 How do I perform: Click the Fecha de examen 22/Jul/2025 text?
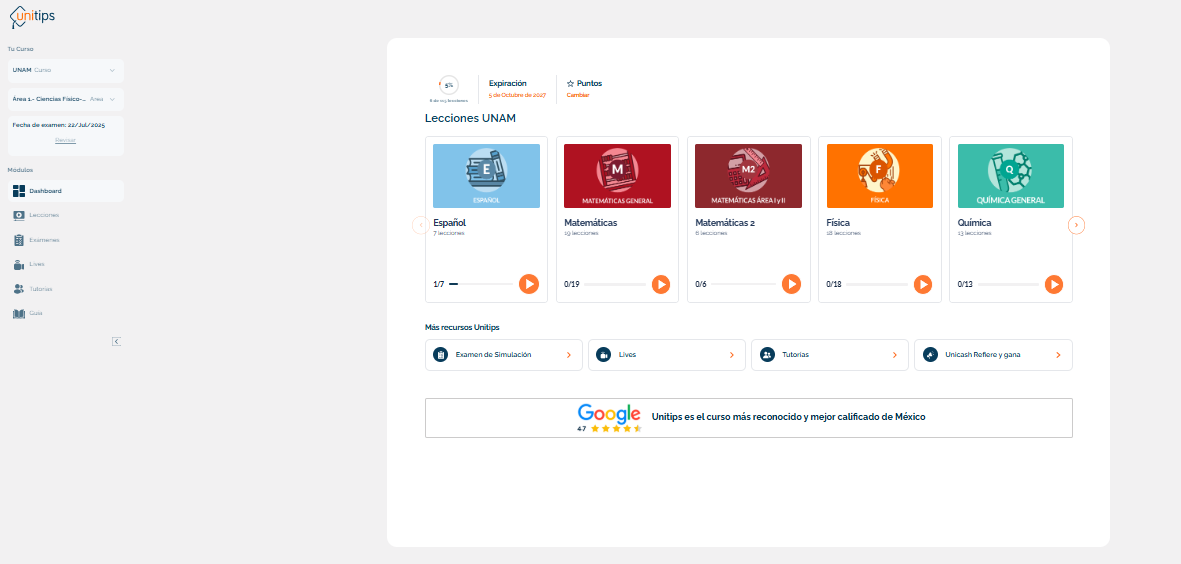pyautogui.click(x=59, y=124)
